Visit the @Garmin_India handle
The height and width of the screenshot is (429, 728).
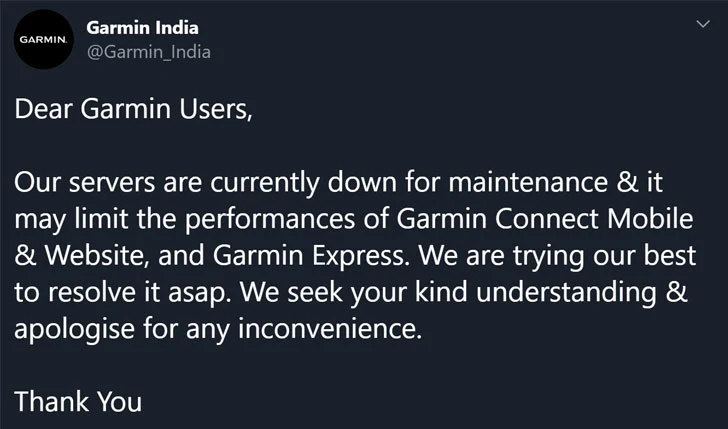(149, 52)
